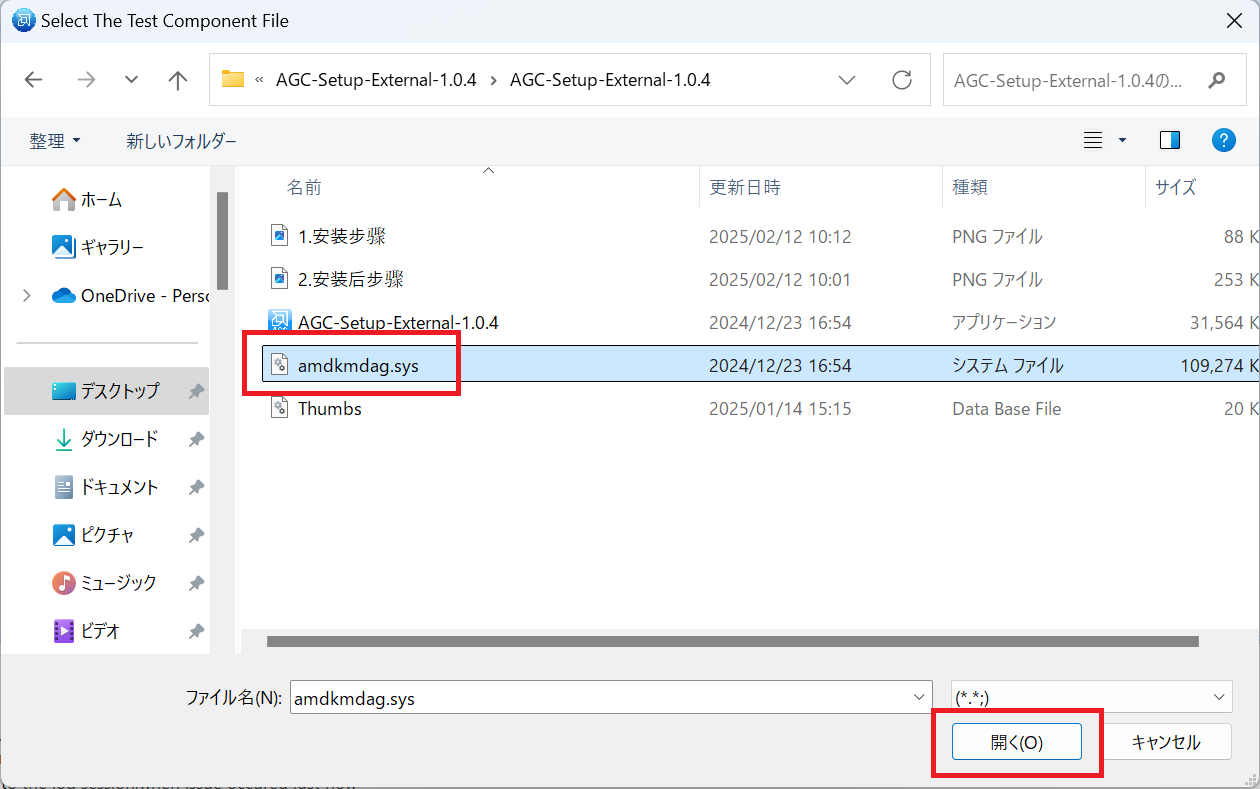Open the file type filter combo box

point(1090,697)
